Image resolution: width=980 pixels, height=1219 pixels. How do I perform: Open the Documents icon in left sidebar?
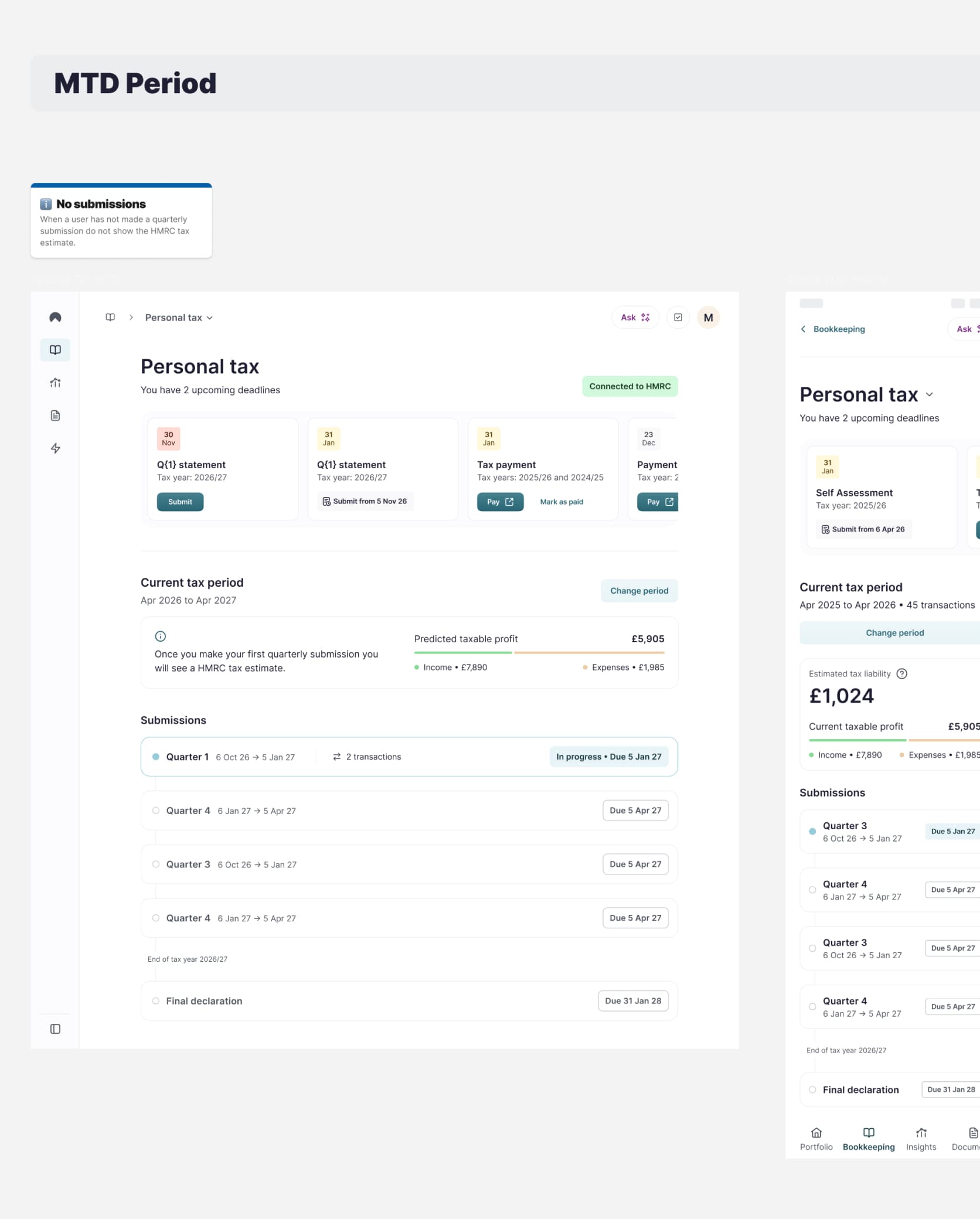55,415
